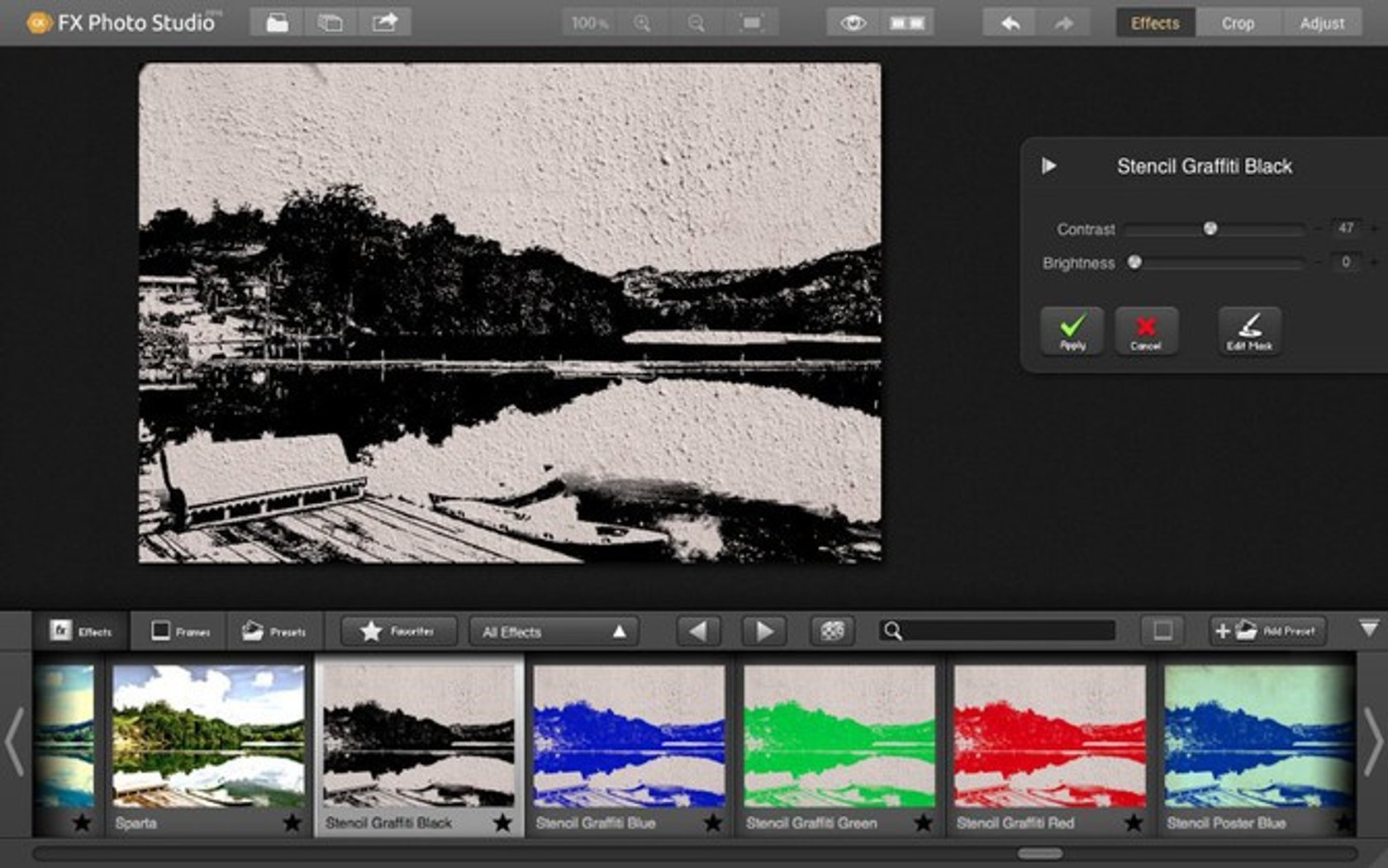Click the random effect dice icon
Image resolution: width=1388 pixels, height=868 pixels.
tap(832, 631)
